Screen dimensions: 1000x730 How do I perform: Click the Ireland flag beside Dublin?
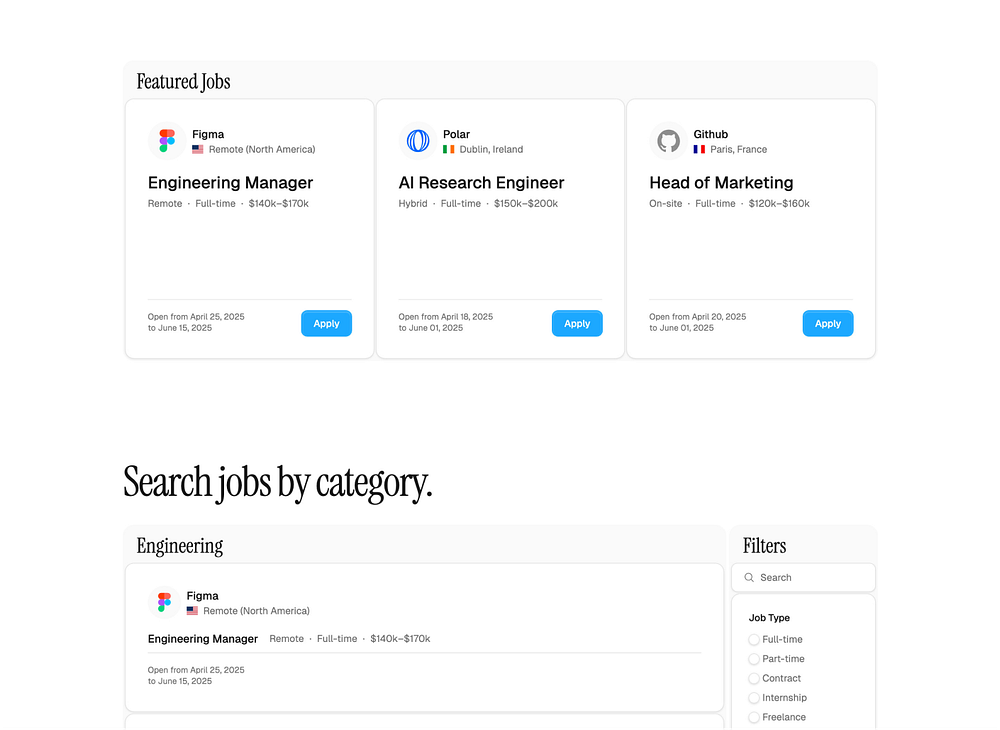(x=449, y=149)
